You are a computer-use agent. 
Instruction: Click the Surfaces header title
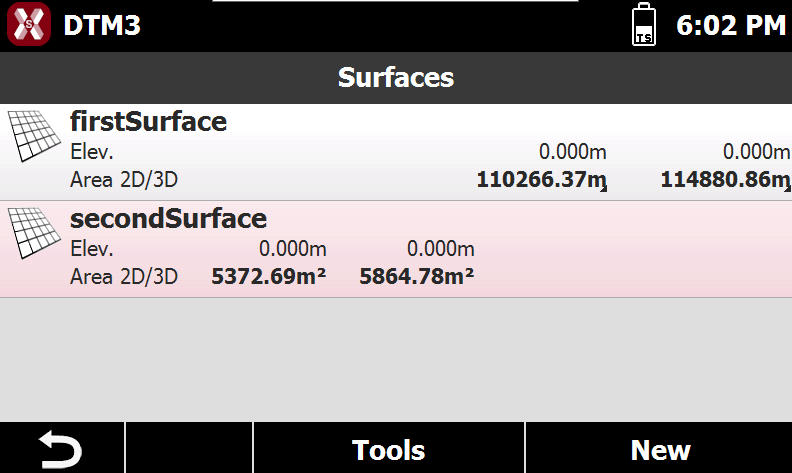point(395,78)
